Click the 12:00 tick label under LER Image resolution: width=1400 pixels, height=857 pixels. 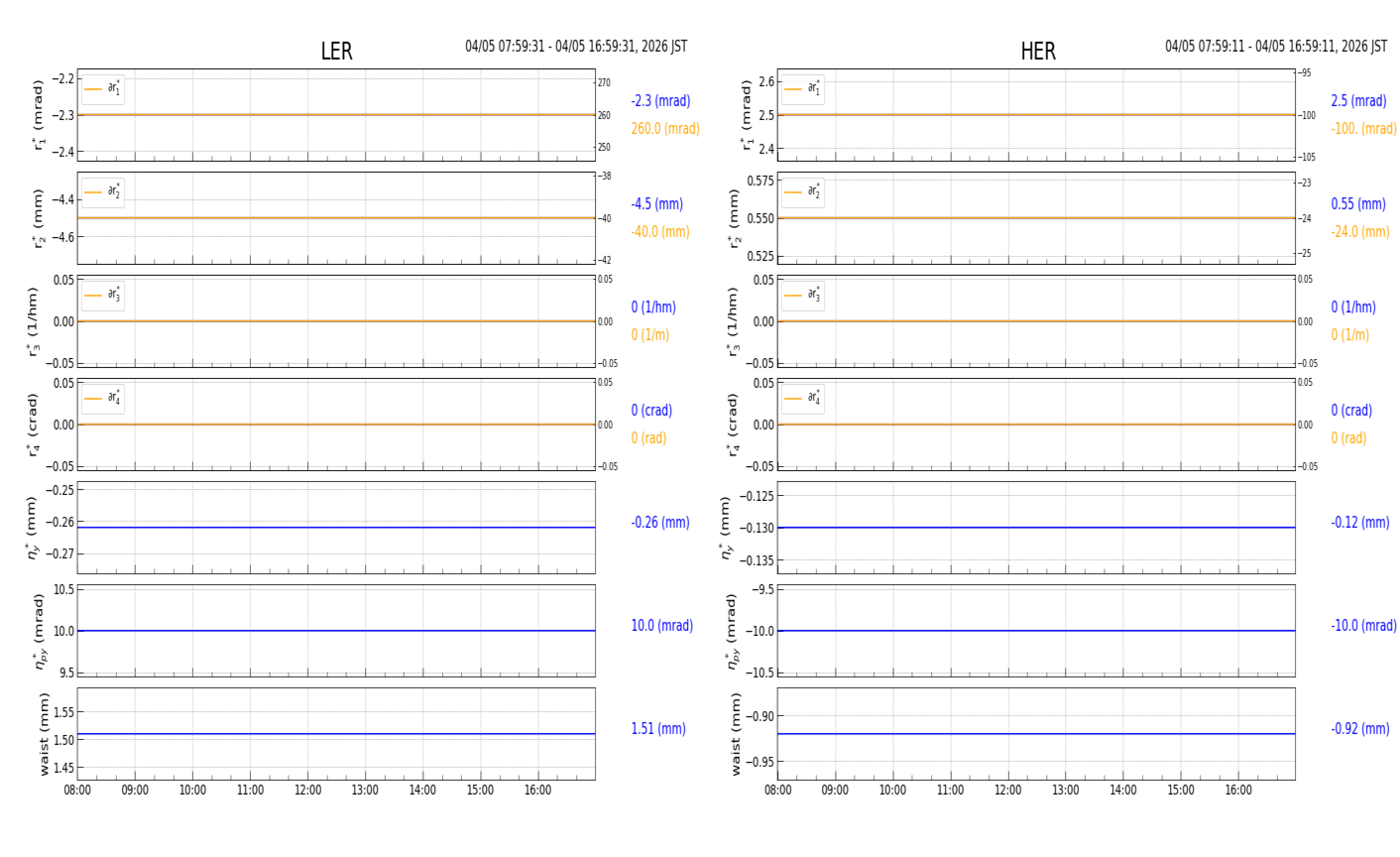coord(307,791)
